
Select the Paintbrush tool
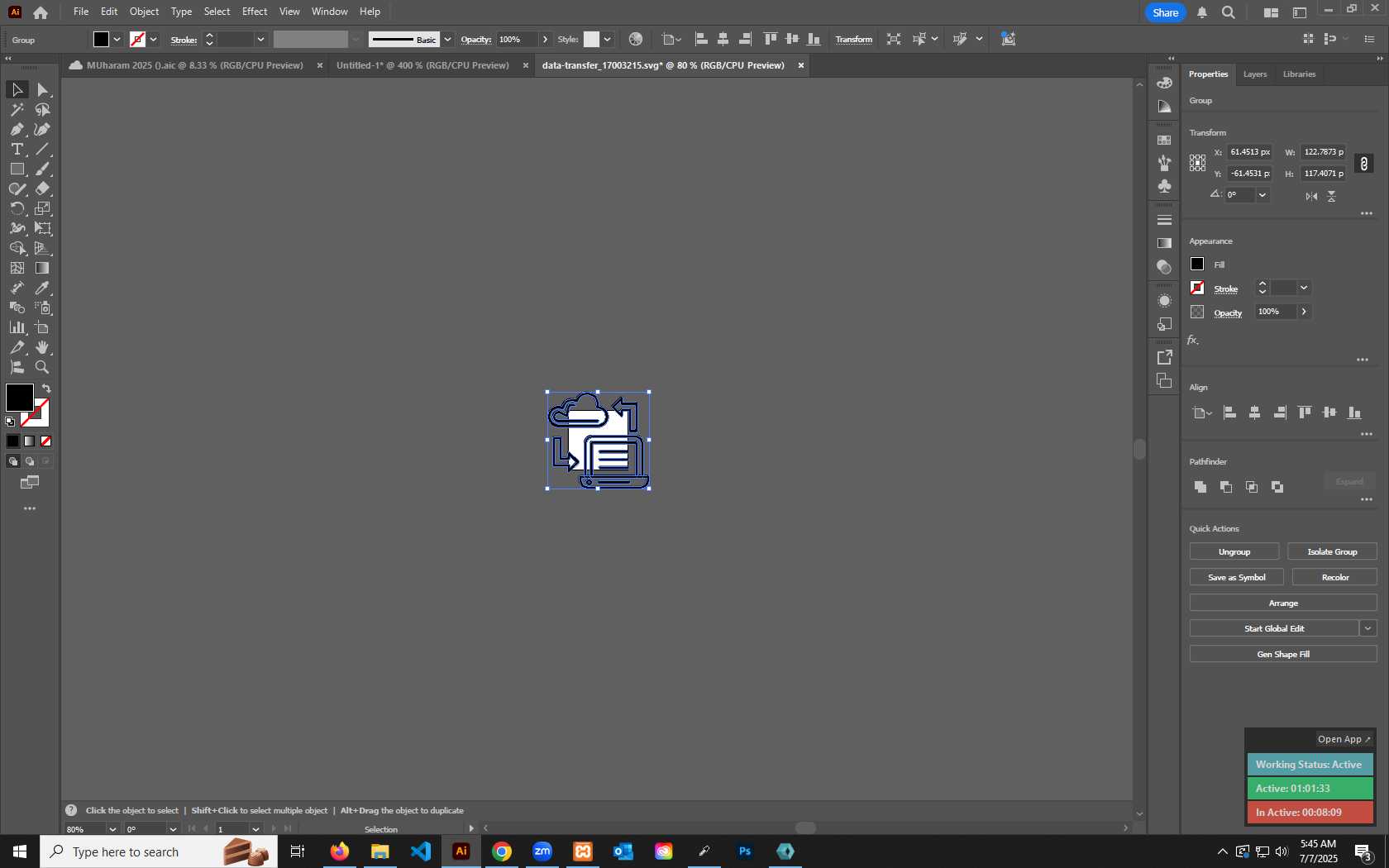[x=43, y=169]
